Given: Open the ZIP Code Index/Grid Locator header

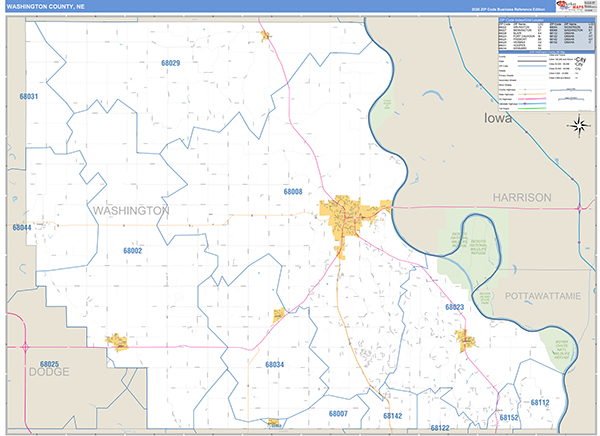Looking at the screenshot, I should (546, 20).
